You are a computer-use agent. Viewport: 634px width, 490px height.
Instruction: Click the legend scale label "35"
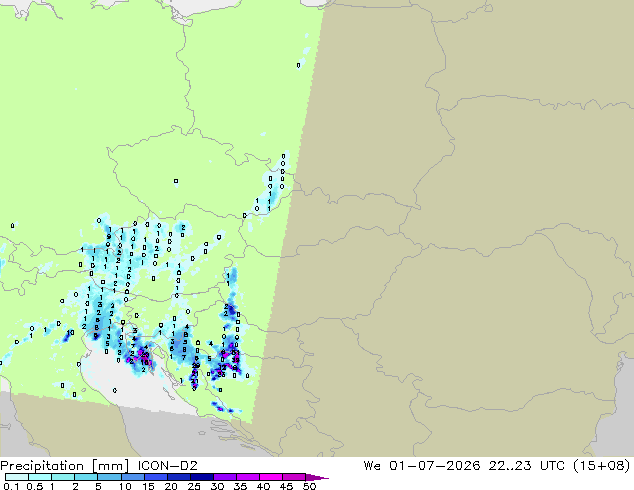coord(240,486)
